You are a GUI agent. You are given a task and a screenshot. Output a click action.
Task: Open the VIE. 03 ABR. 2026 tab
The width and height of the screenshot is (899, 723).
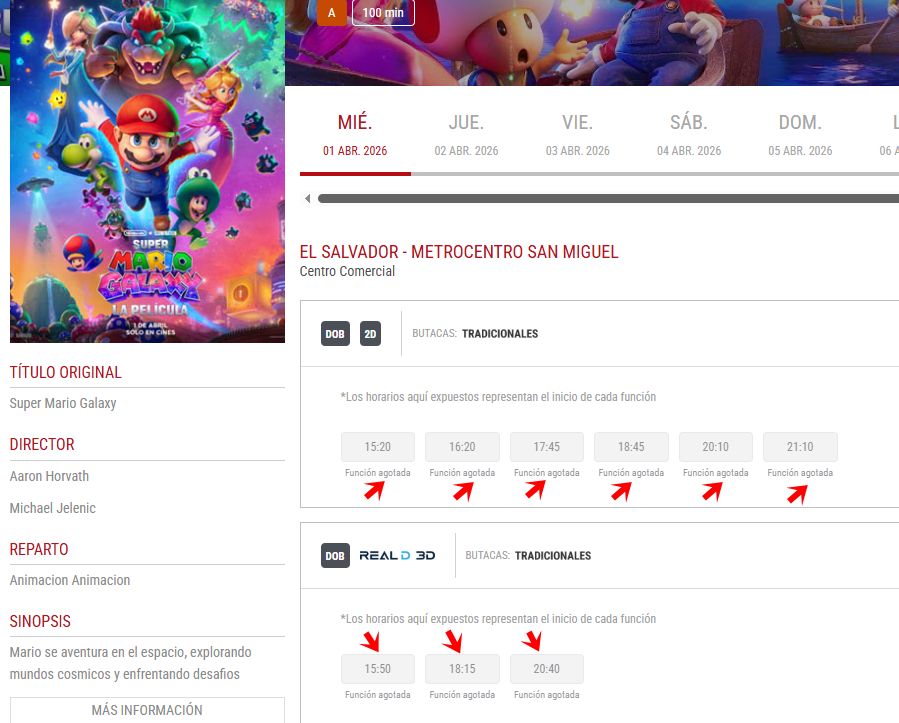click(x=577, y=135)
